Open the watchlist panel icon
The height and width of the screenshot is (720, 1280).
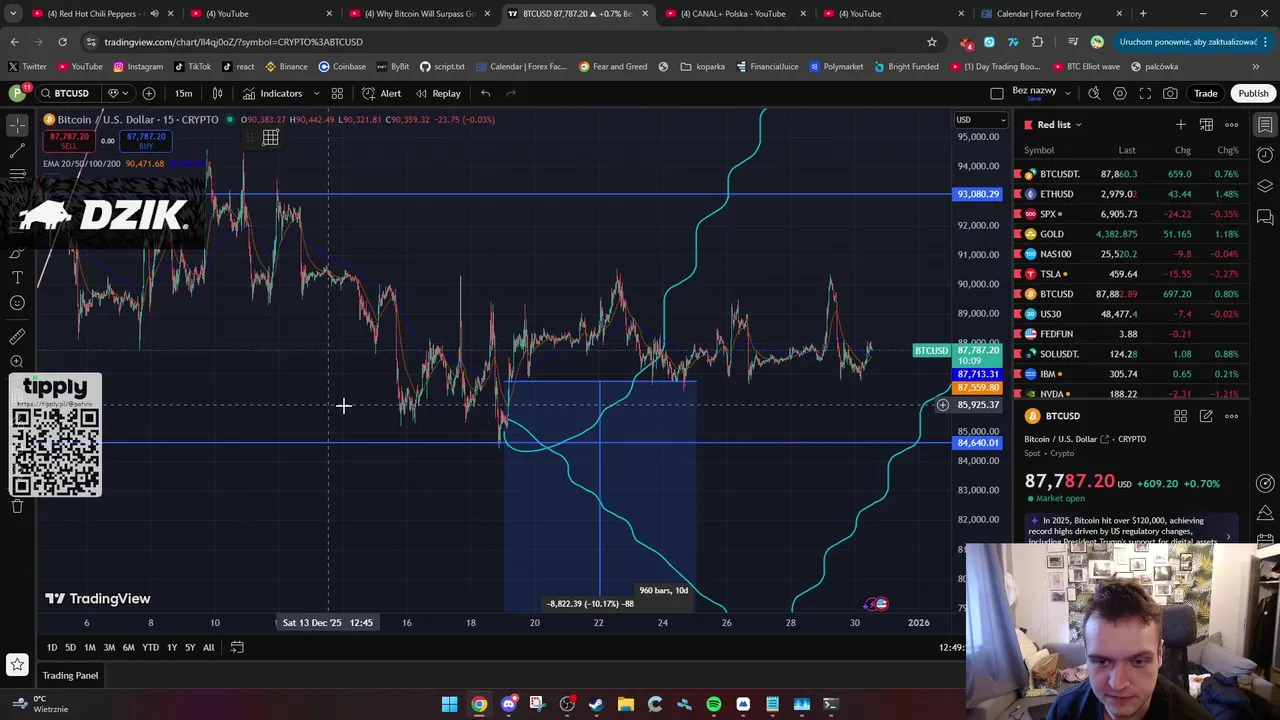click(x=1265, y=125)
